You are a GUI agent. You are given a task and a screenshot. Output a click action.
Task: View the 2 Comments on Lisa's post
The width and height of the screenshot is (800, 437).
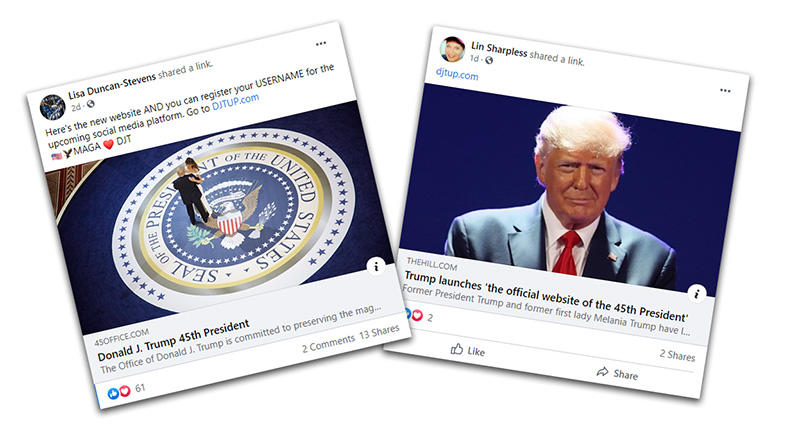[x=328, y=344]
